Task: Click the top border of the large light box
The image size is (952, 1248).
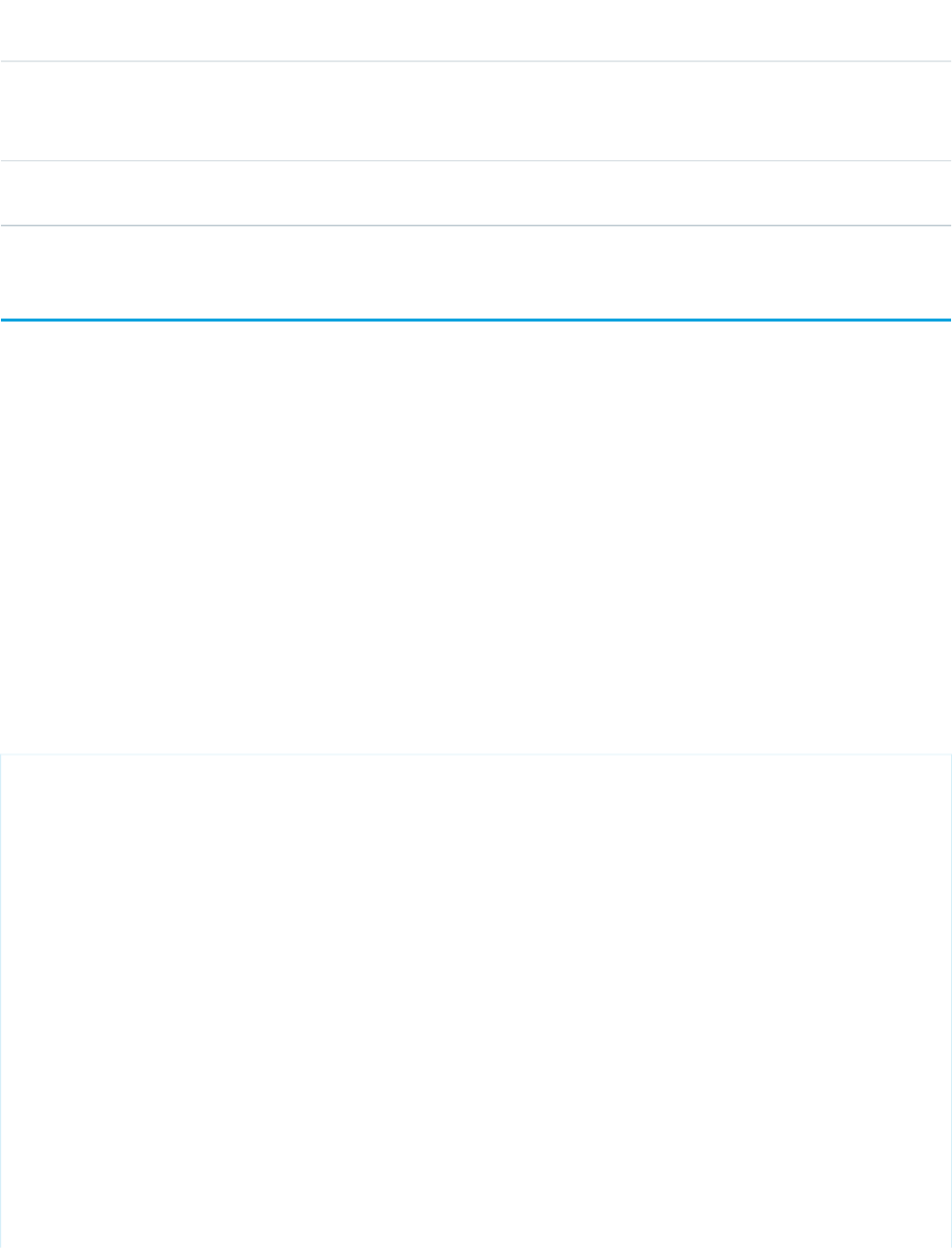Action: (x=476, y=754)
